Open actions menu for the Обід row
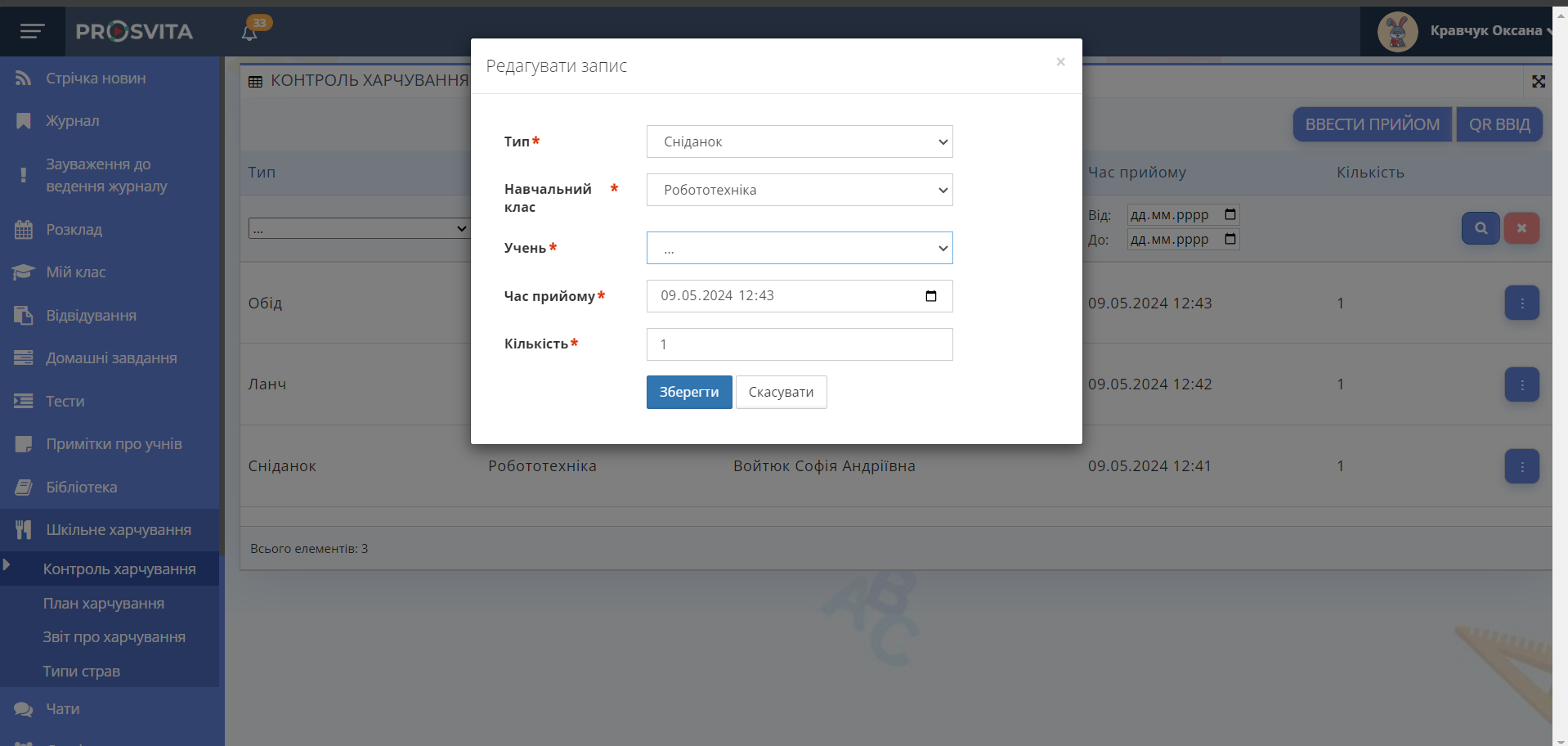Screen dimensions: 1568x746 point(1521,303)
